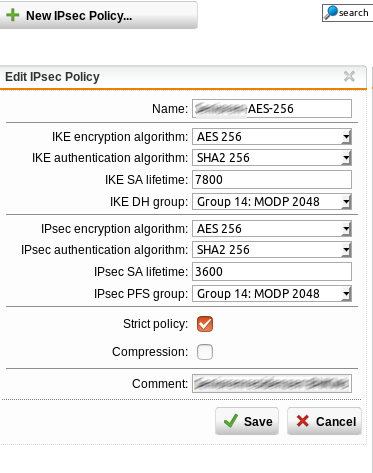Disable the Strict policy checkbox
The width and height of the screenshot is (373, 473).
pyautogui.click(x=205, y=324)
